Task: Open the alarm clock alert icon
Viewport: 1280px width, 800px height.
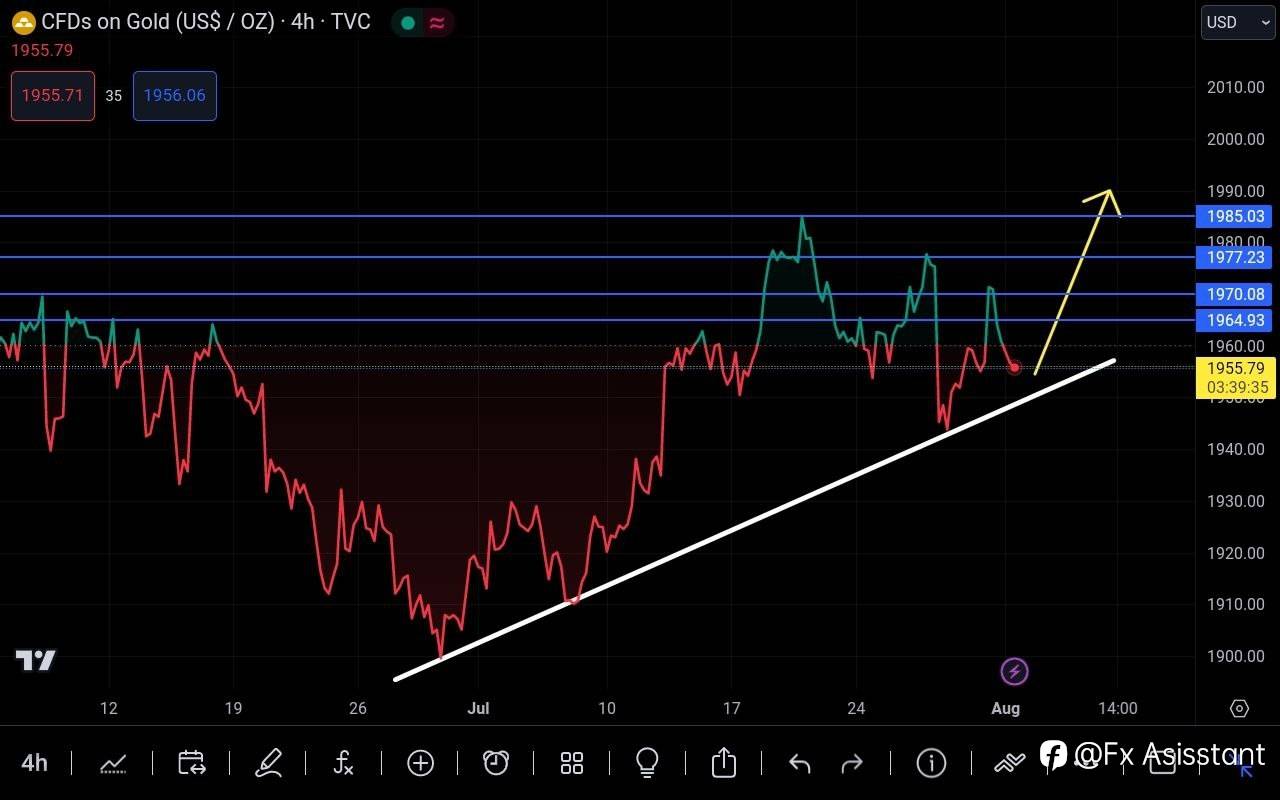Action: pyautogui.click(x=496, y=763)
